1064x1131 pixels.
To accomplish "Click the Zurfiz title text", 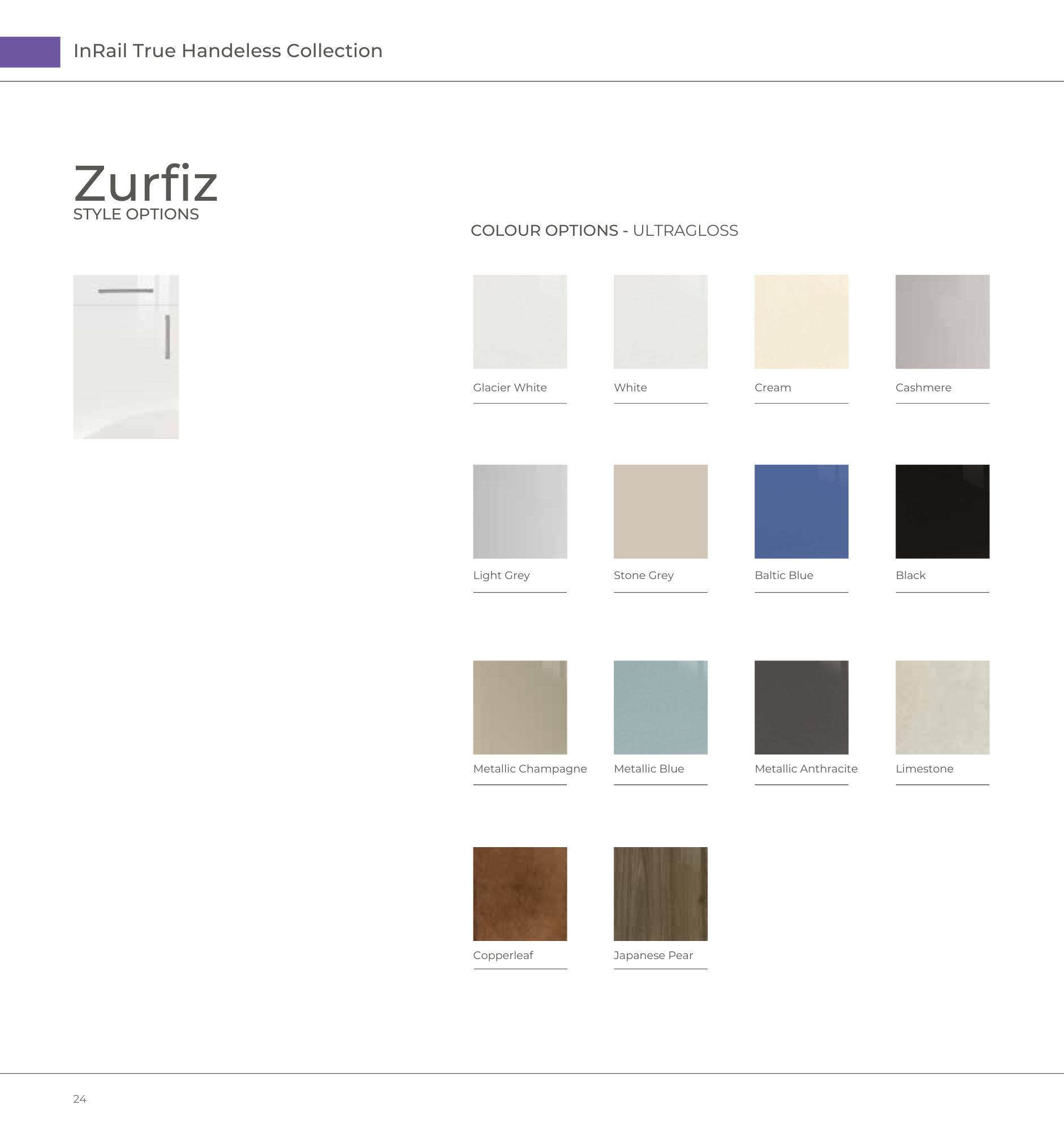I will (146, 183).
